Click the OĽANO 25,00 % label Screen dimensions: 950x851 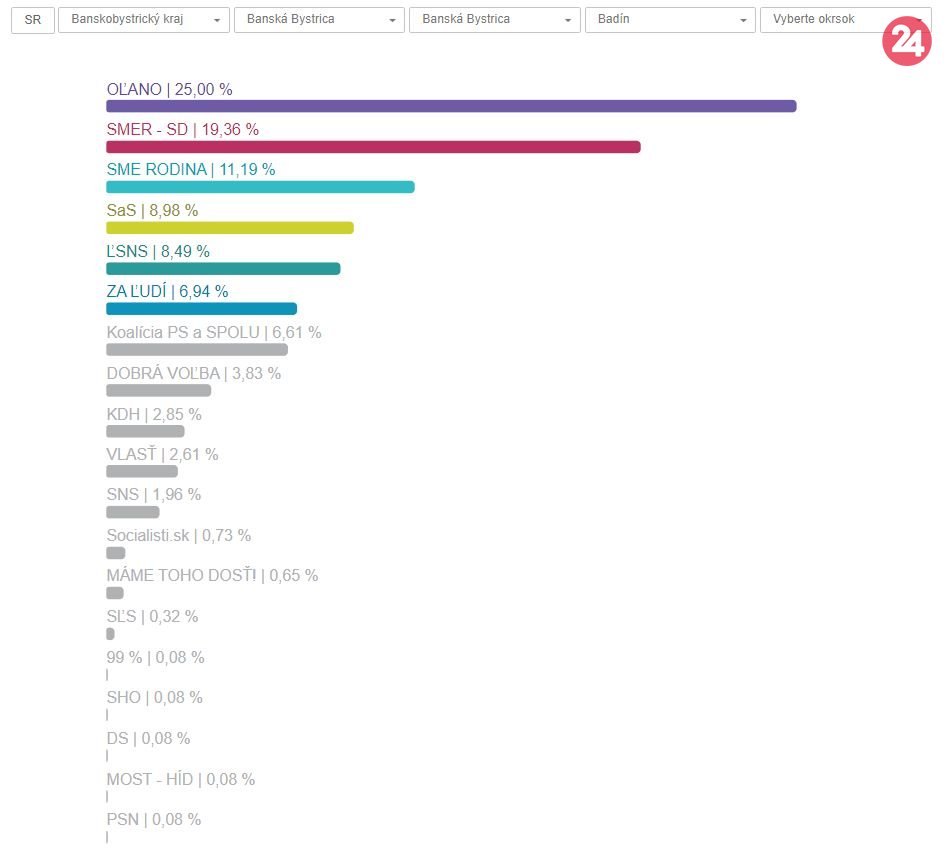tap(169, 89)
